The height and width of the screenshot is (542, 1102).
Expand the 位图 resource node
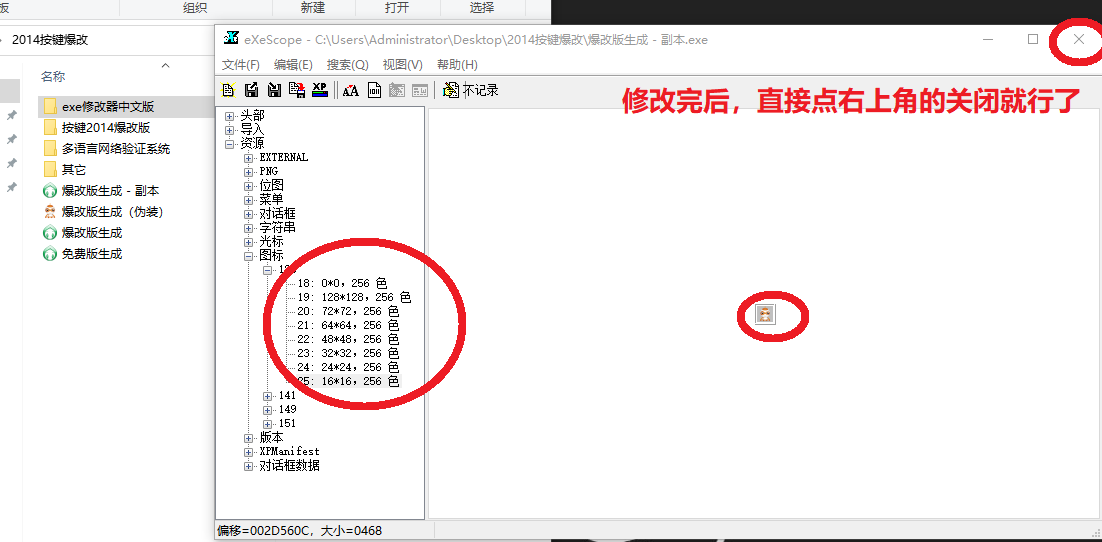pyautogui.click(x=249, y=186)
